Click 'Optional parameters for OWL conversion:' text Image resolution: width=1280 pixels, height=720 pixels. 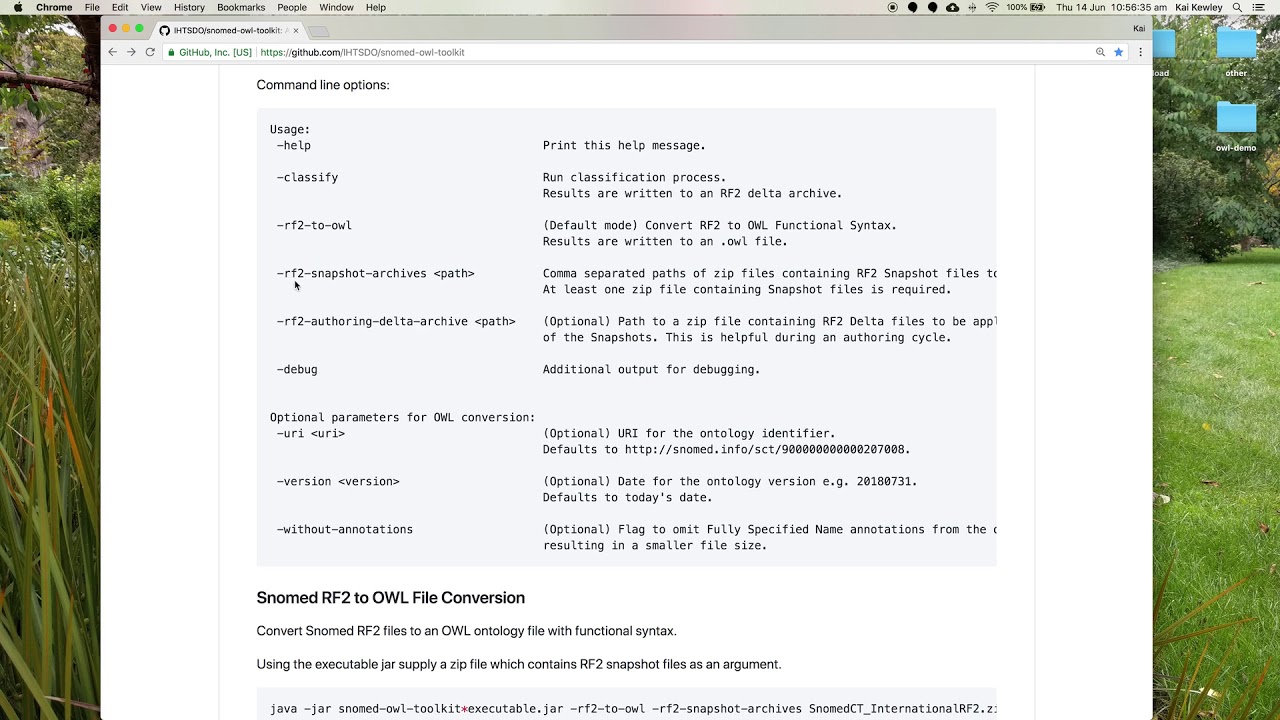(x=403, y=417)
